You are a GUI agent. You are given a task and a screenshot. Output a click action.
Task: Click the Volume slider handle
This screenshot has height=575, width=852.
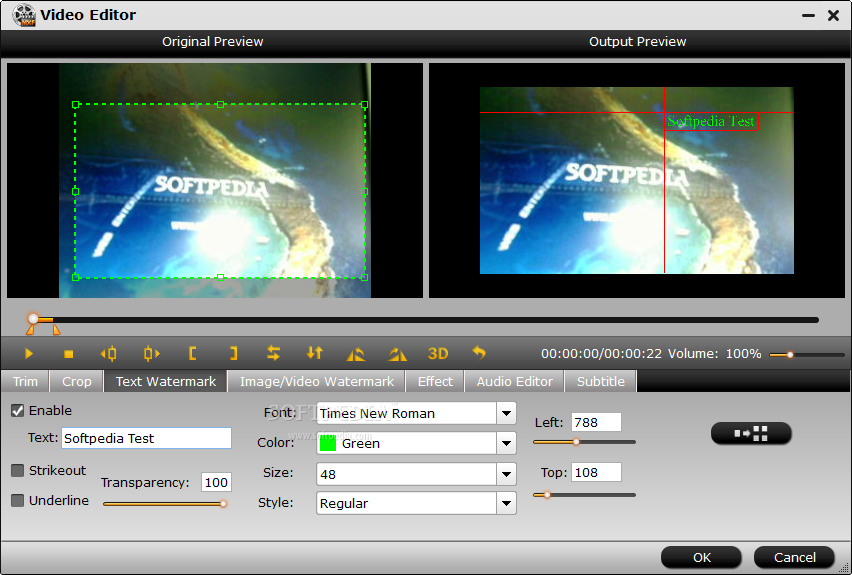pyautogui.click(x=791, y=355)
